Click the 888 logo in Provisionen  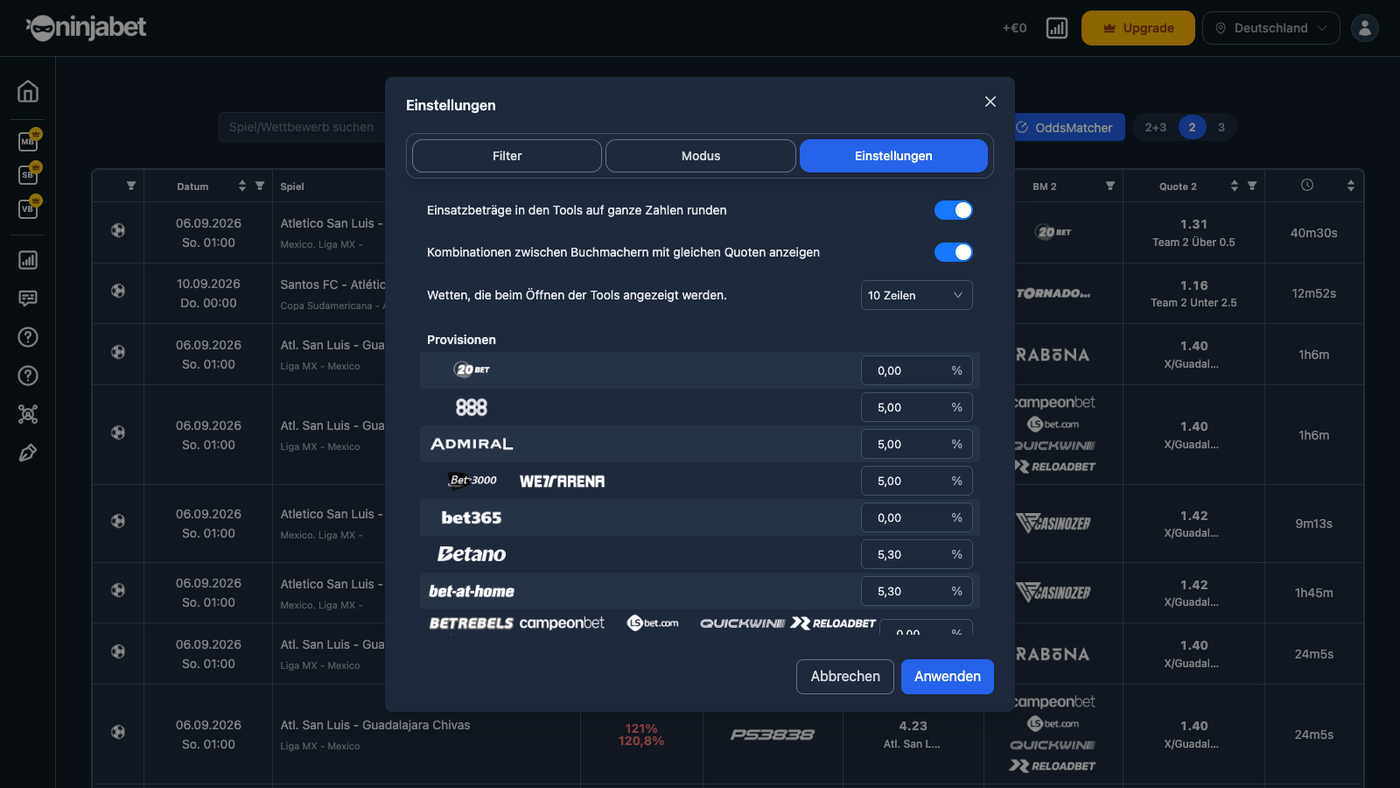[x=471, y=407]
